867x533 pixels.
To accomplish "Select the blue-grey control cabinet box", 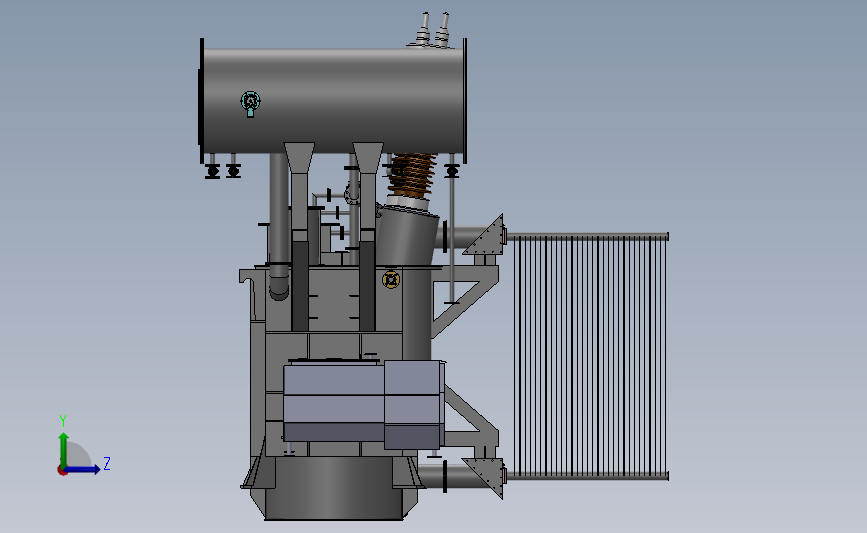I will [364, 404].
